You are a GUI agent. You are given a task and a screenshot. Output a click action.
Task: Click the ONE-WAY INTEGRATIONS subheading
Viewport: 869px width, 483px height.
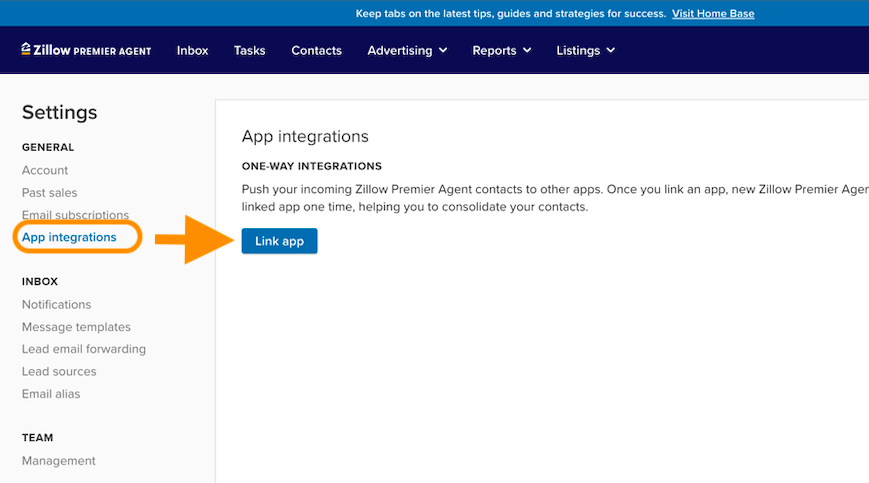(x=311, y=166)
